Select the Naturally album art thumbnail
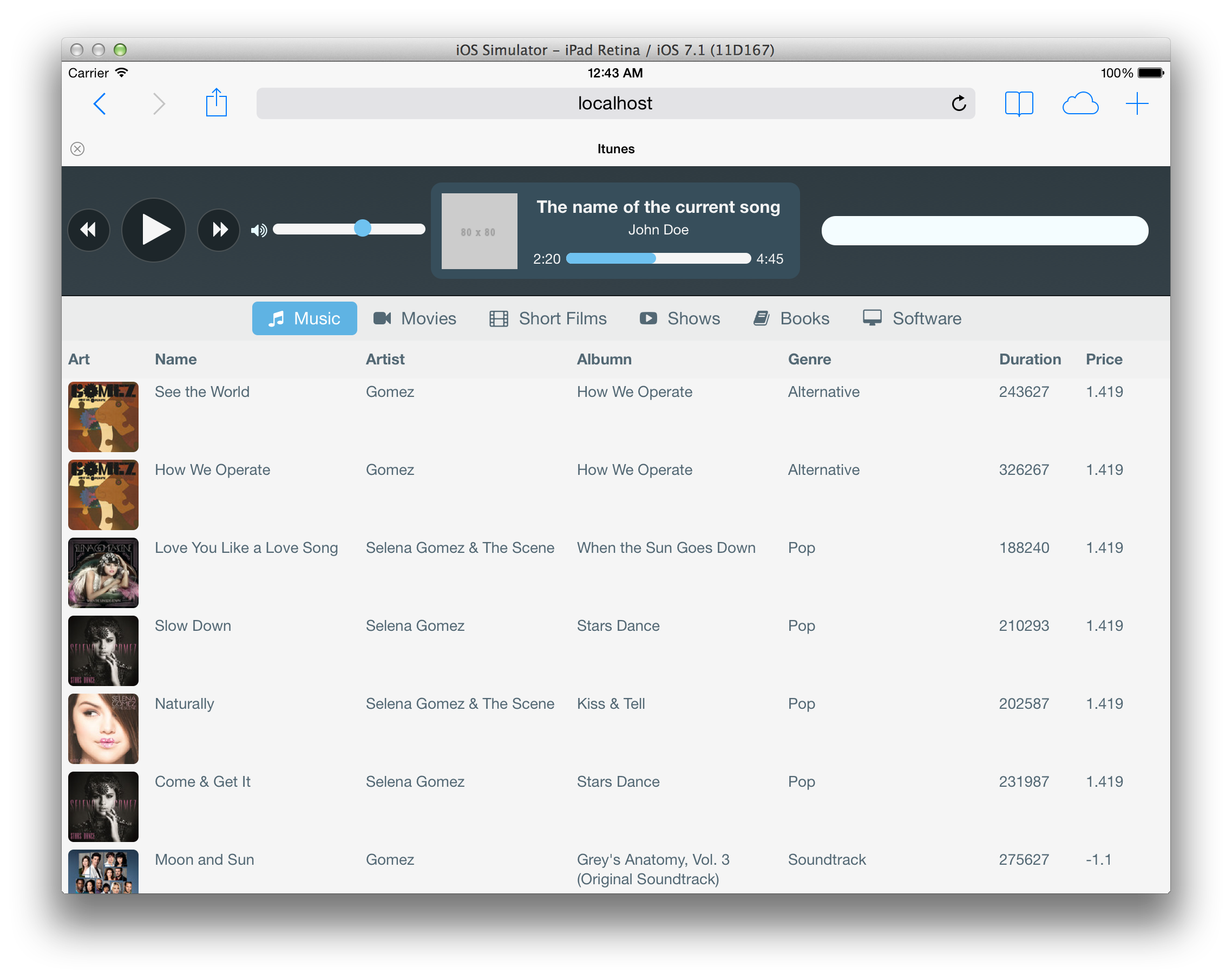1232x979 pixels. (x=103, y=729)
